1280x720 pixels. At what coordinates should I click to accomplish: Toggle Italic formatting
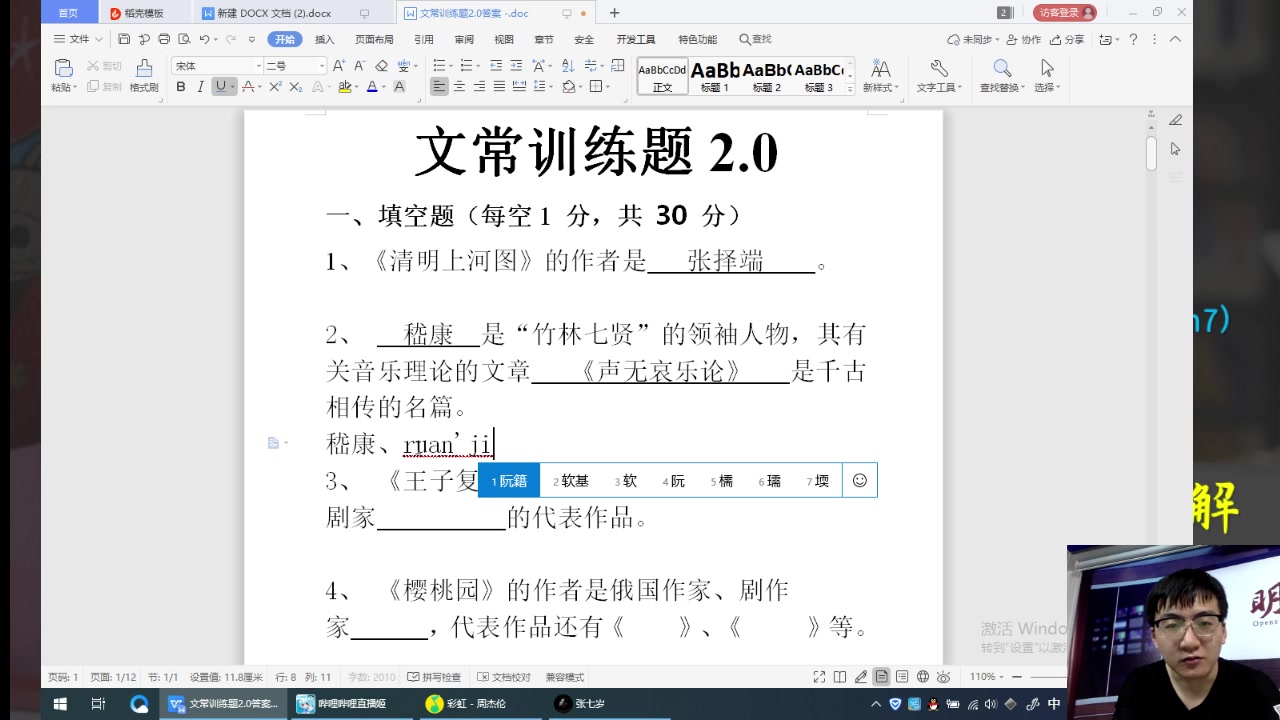200,87
